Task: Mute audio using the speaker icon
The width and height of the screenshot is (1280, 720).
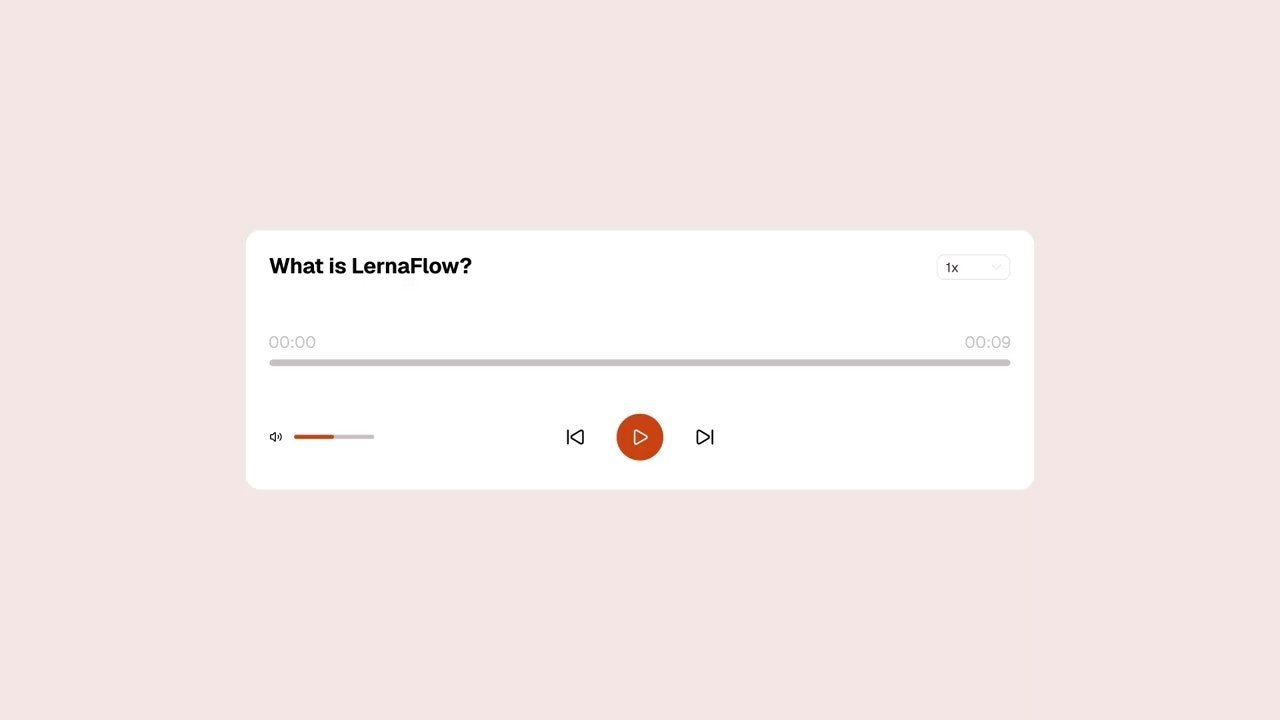Action: (276, 437)
